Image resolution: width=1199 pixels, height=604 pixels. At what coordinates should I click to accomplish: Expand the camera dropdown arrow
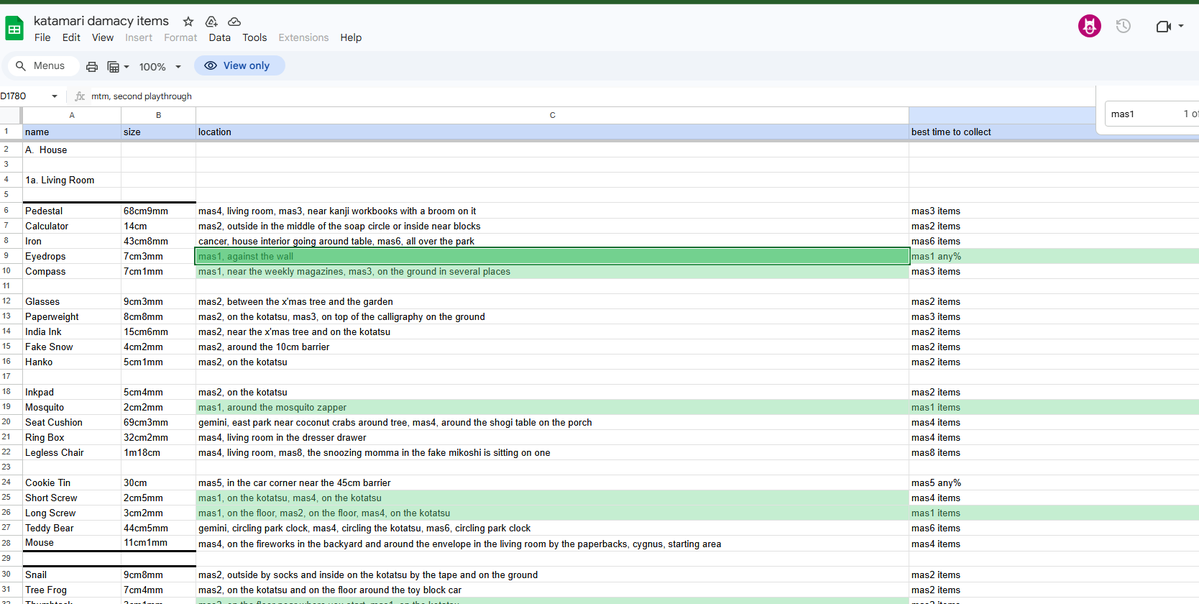(x=1181, y=27)
